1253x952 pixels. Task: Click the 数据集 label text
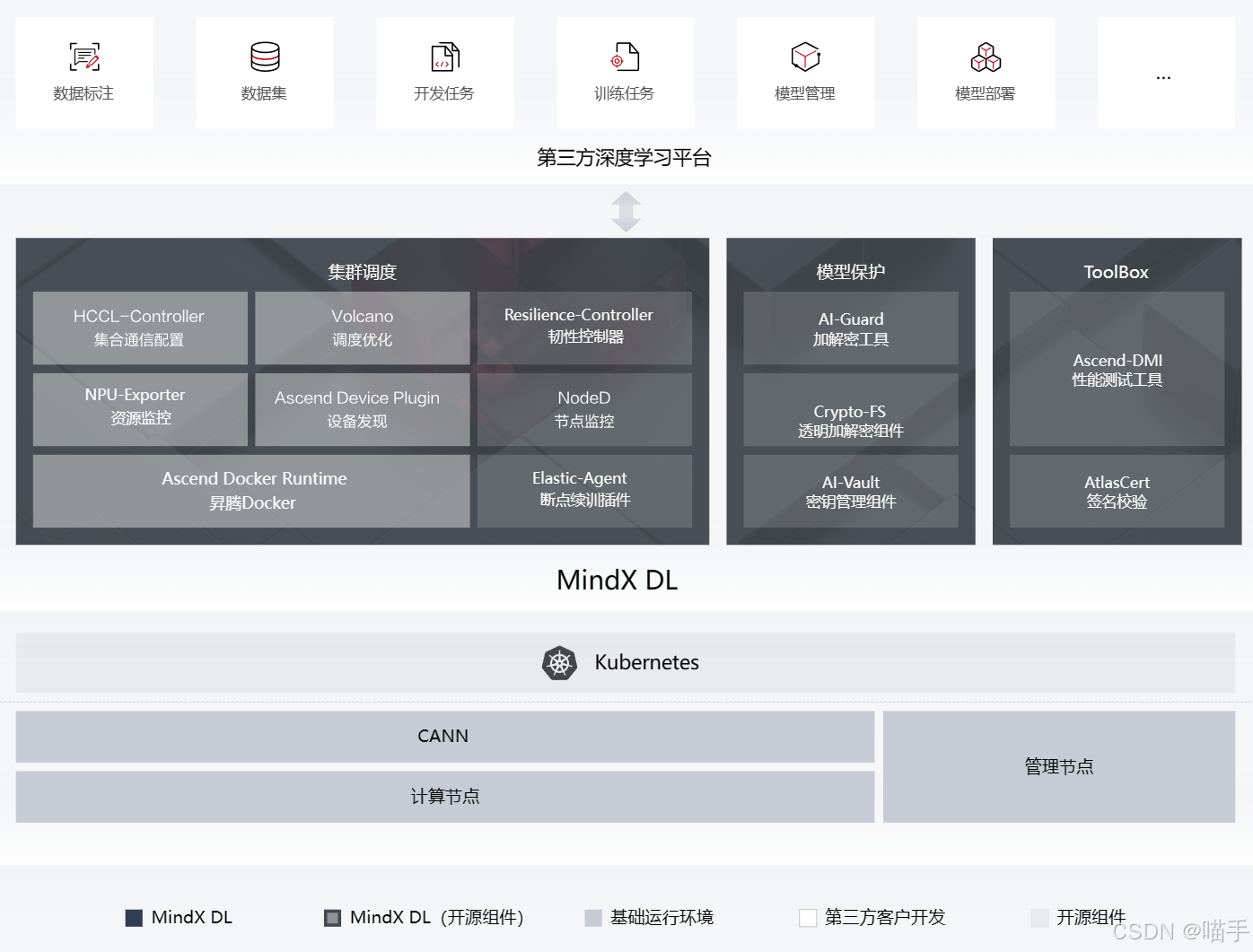coord(264,93)
